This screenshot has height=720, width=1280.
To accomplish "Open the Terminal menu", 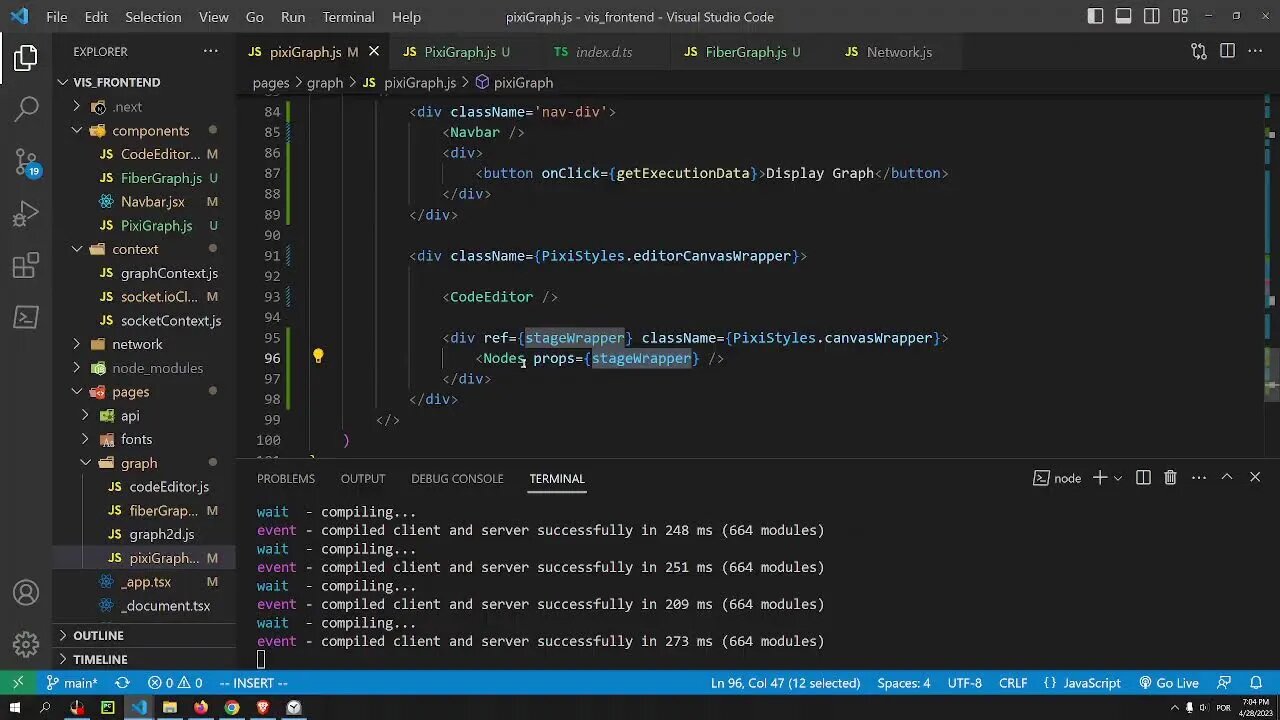I will coord(348,17).
